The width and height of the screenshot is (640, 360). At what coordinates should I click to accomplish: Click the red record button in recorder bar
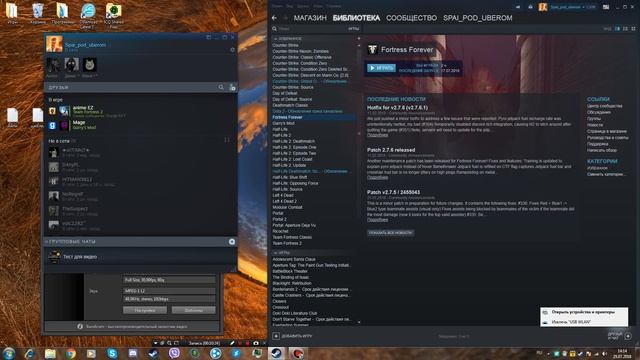(247, 343)
